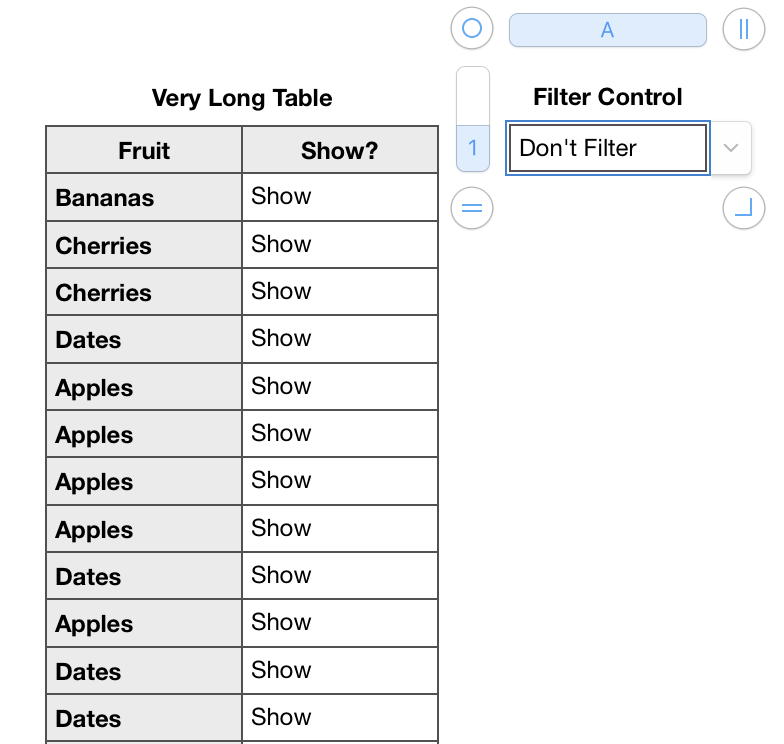Viewport: 784px width, 744px height.
Task: Select the first Dates cell
Action: pyautogui.click(x=144, y=339)
